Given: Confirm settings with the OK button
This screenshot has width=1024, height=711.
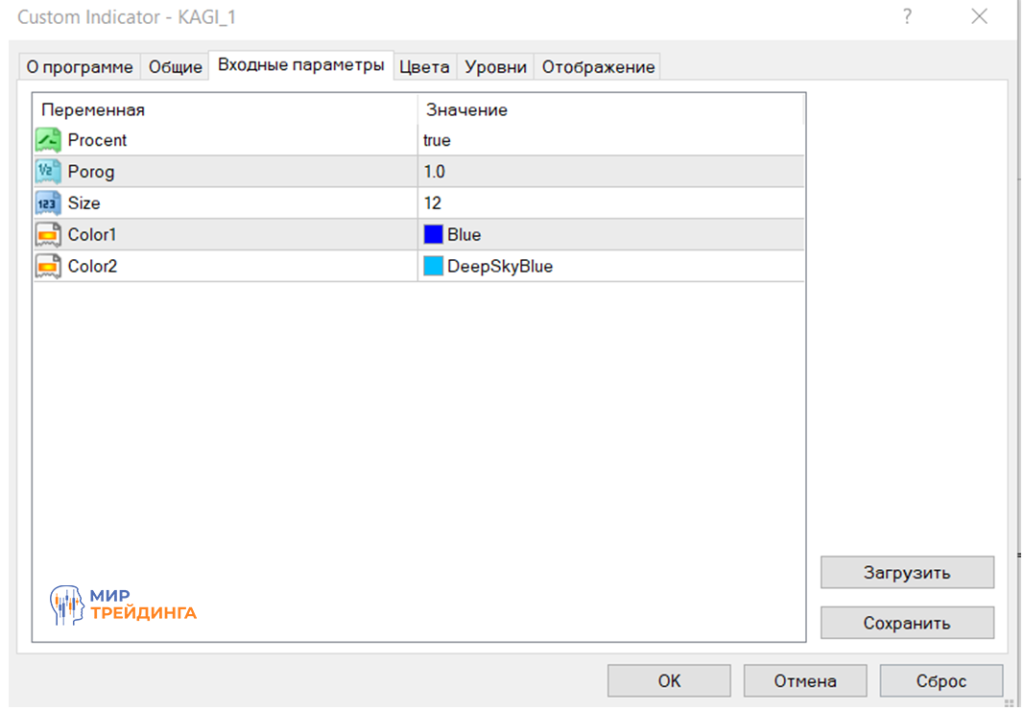Looking at the screenshot, I should tap(669, 681).
